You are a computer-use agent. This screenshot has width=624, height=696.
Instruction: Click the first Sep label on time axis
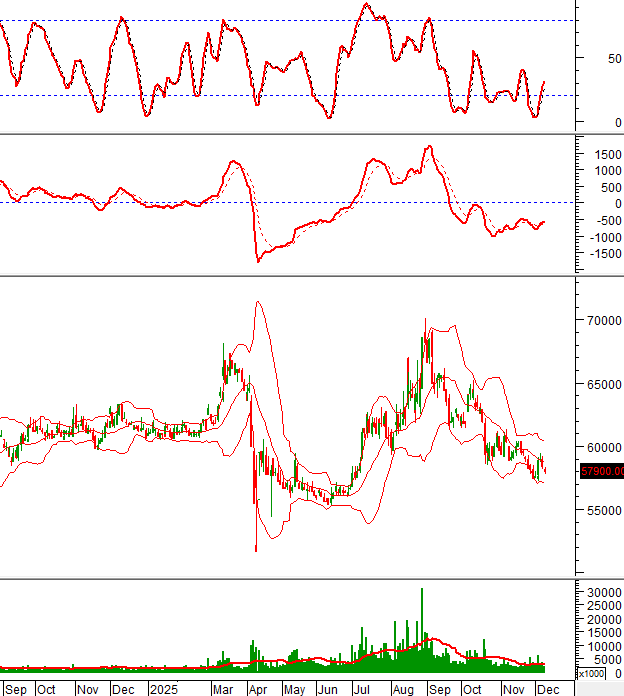(x=15, y=689)
